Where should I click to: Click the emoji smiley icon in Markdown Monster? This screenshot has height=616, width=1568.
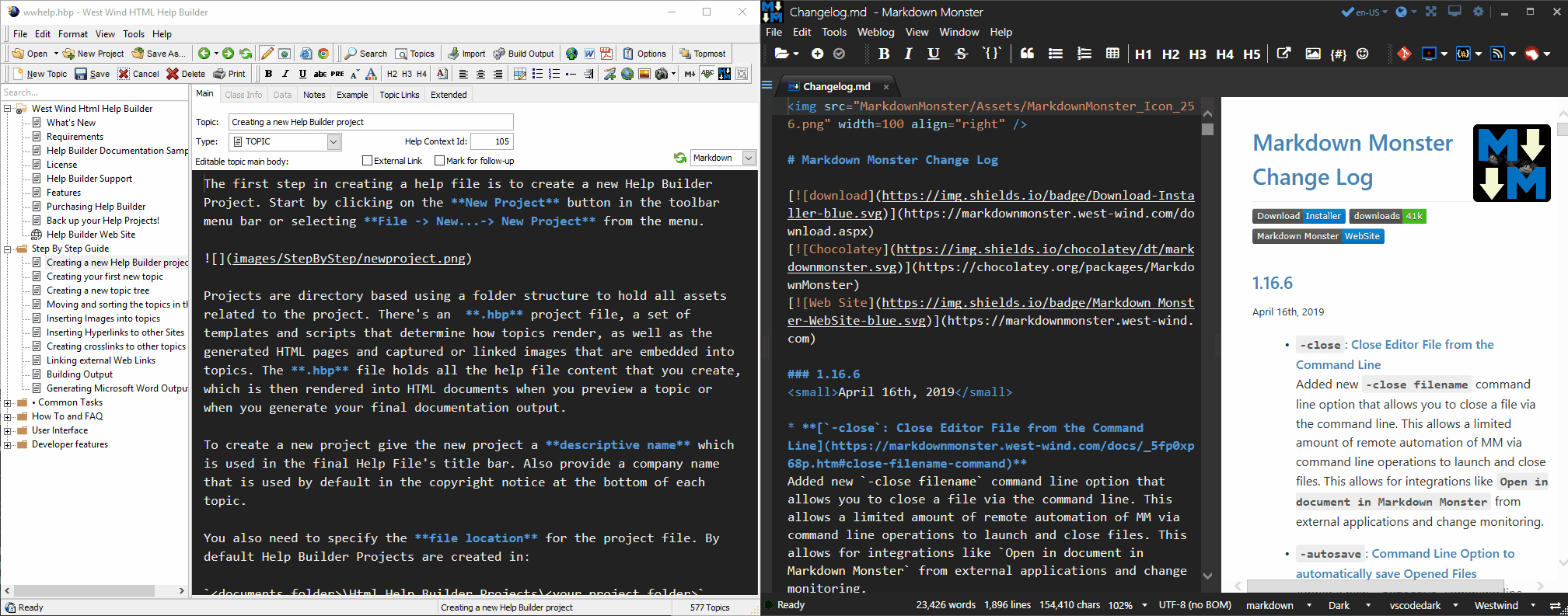point(1363,54)
